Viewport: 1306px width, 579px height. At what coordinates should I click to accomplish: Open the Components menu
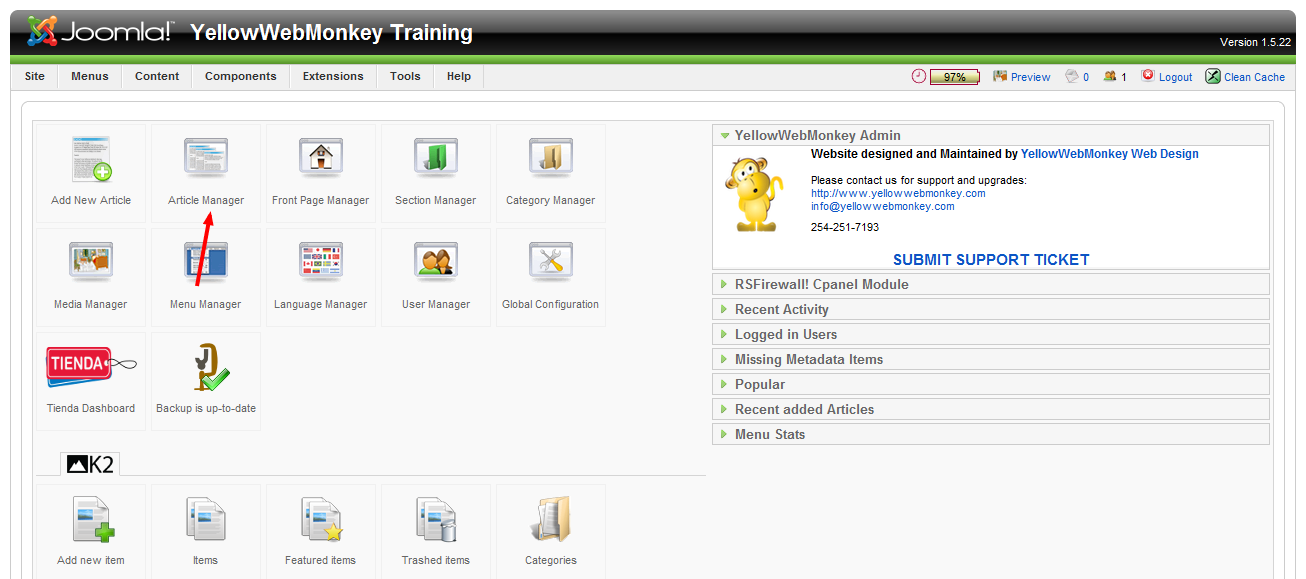pos(241,76)
